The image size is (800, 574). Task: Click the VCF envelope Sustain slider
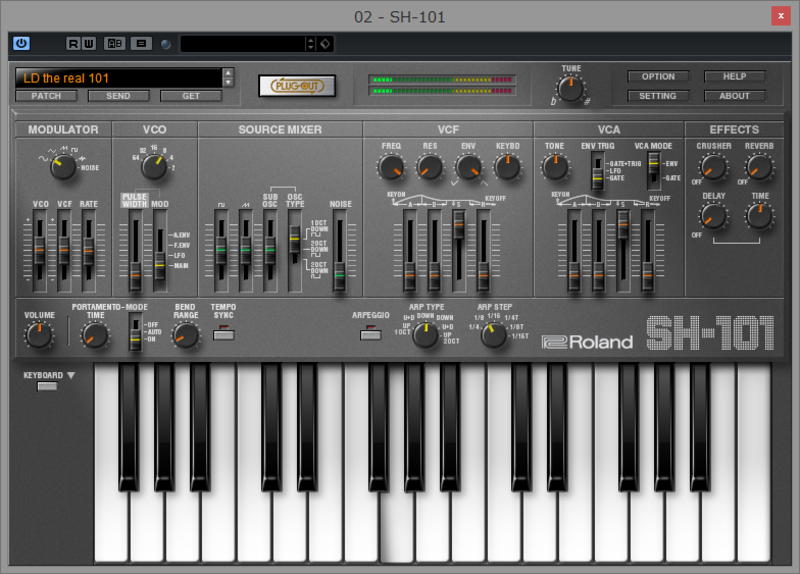(x=459, y=251)
